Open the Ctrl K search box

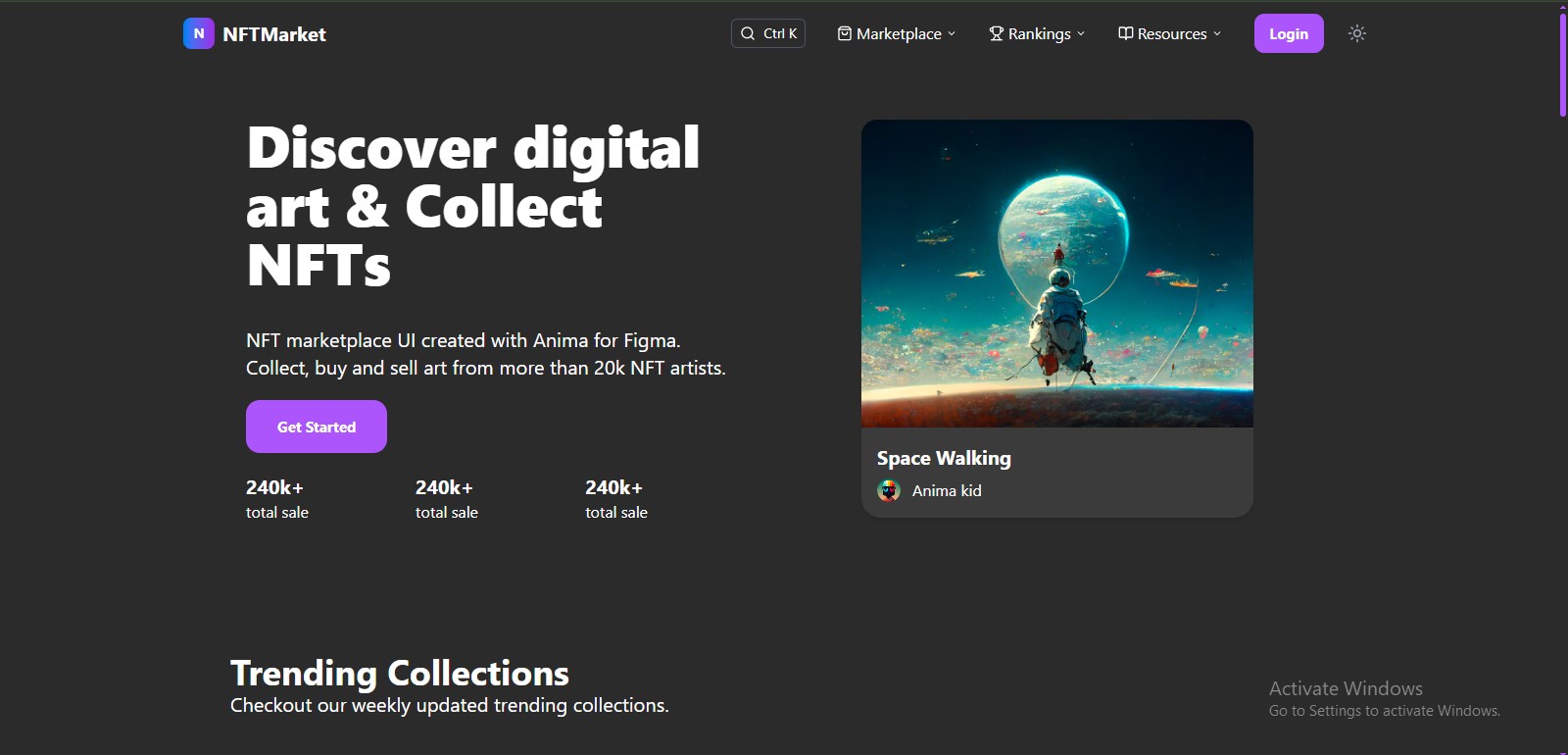click(768, 33)
